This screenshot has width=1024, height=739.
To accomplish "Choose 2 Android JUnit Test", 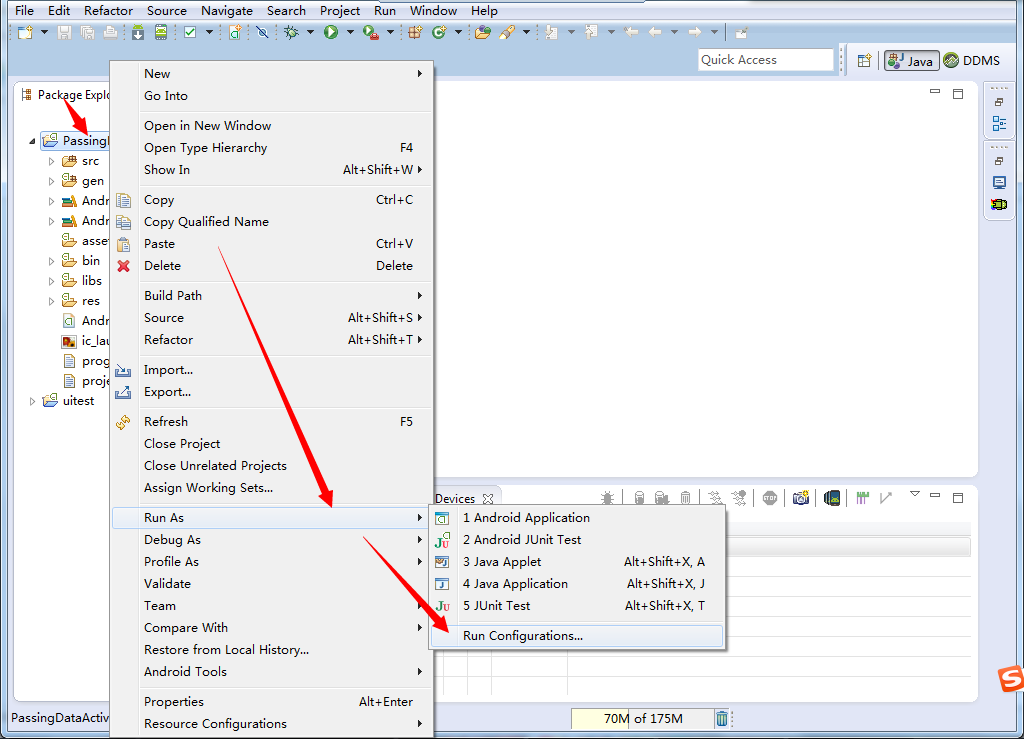I will (577, 540).
